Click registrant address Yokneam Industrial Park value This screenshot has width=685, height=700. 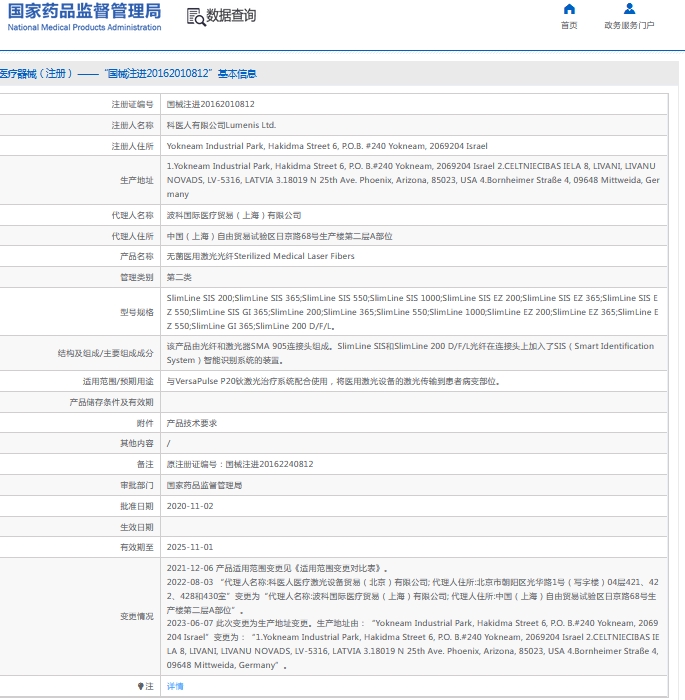click(x=327, y=146)
